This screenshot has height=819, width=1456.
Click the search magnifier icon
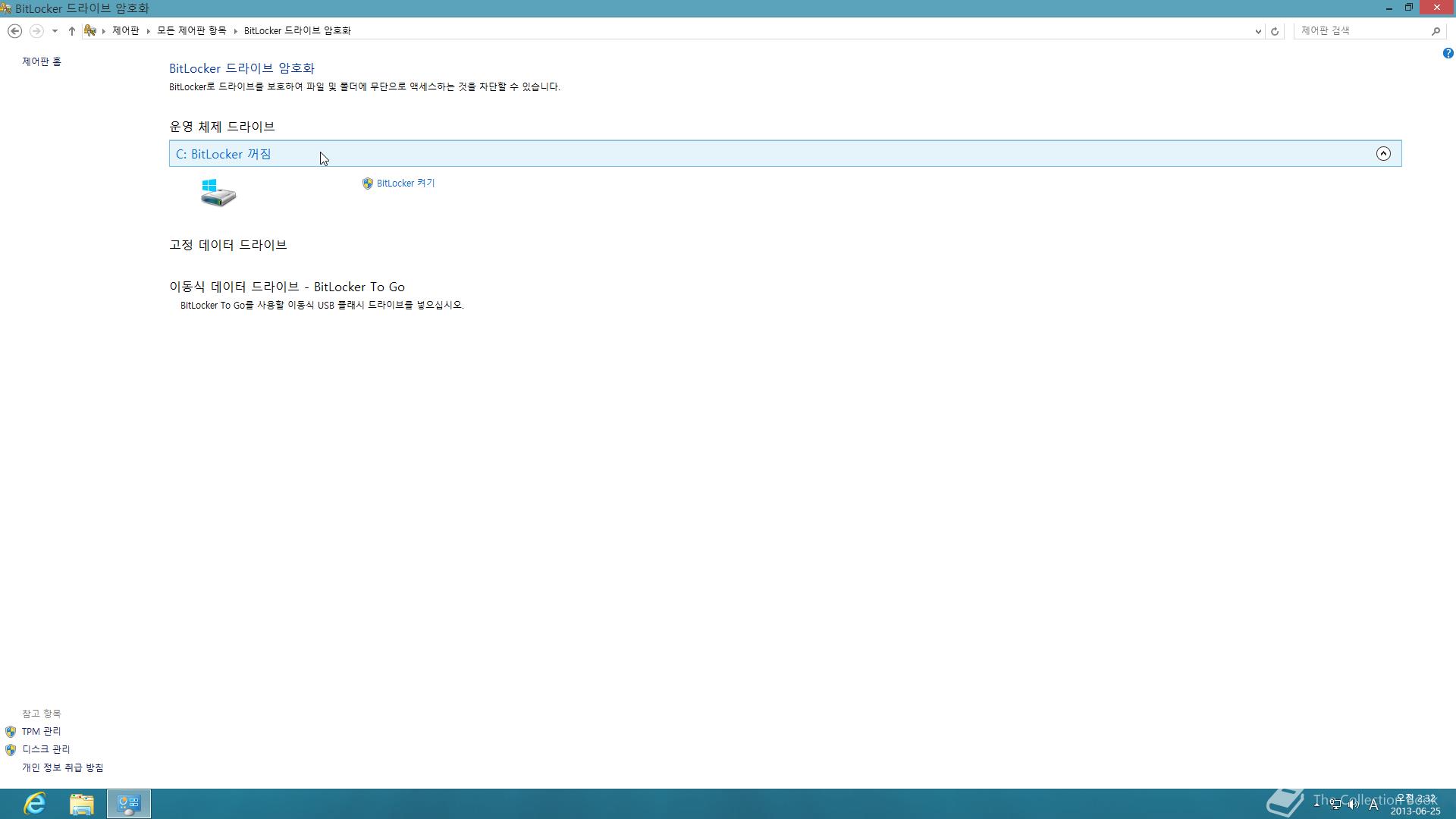(1436, 31)
